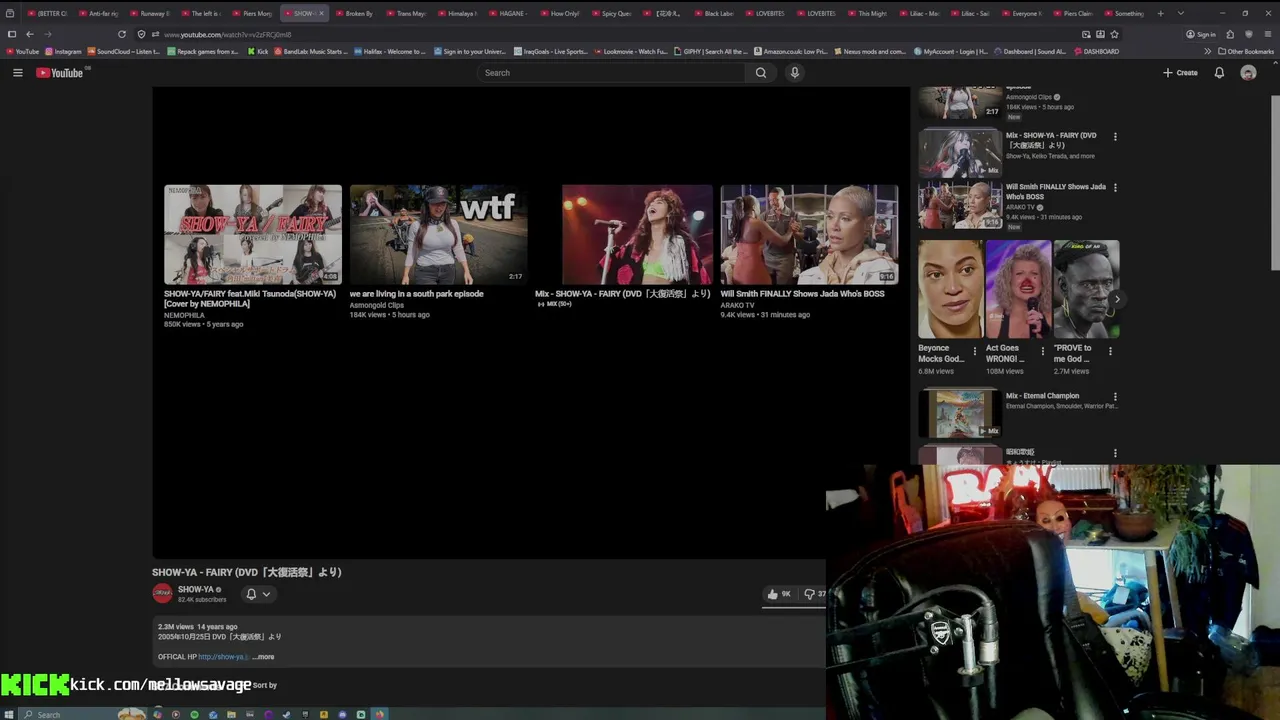Expand hidden bookmarks with the double chevron

(x=1207, y=51)
